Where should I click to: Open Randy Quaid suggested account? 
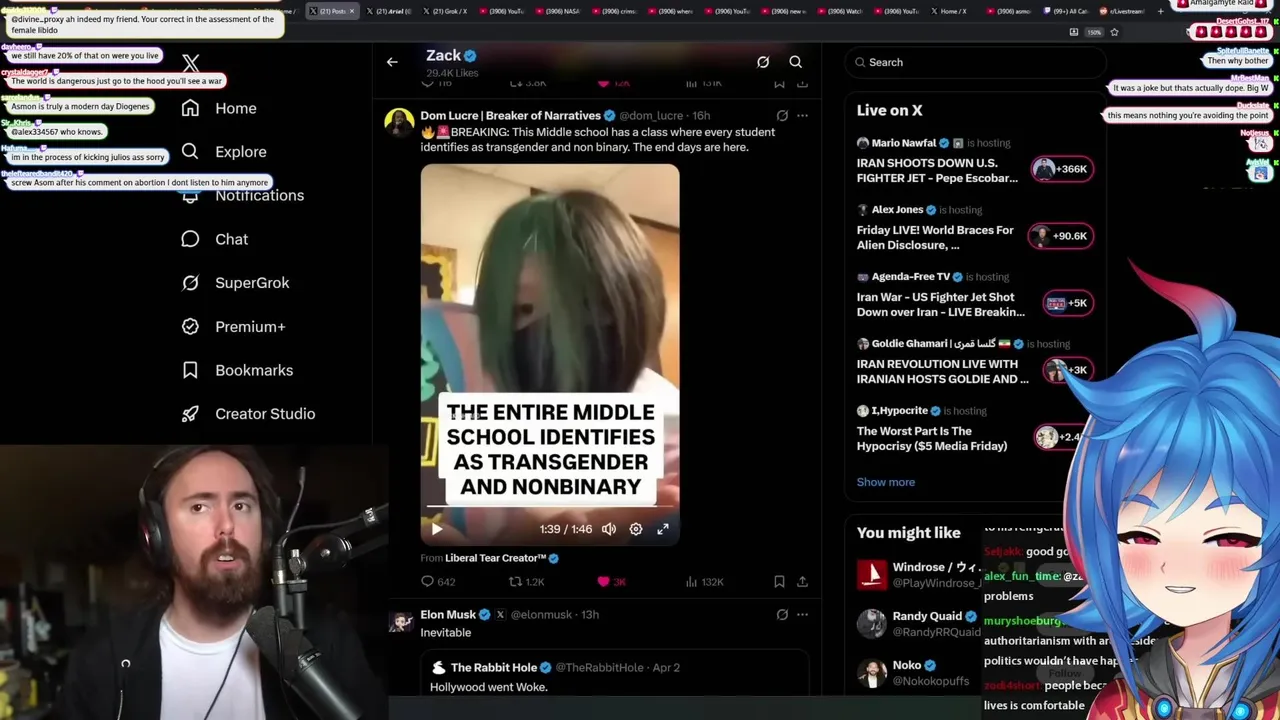pos(918,624)
